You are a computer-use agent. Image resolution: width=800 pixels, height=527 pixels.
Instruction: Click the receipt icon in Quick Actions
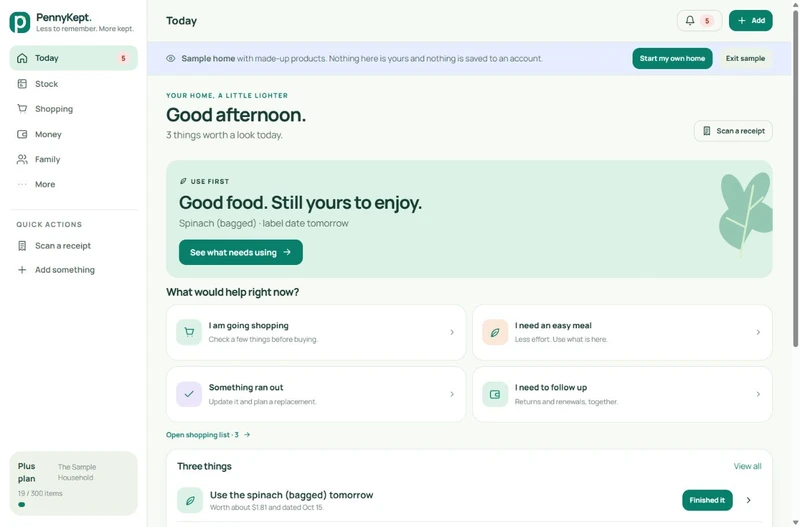22,246
